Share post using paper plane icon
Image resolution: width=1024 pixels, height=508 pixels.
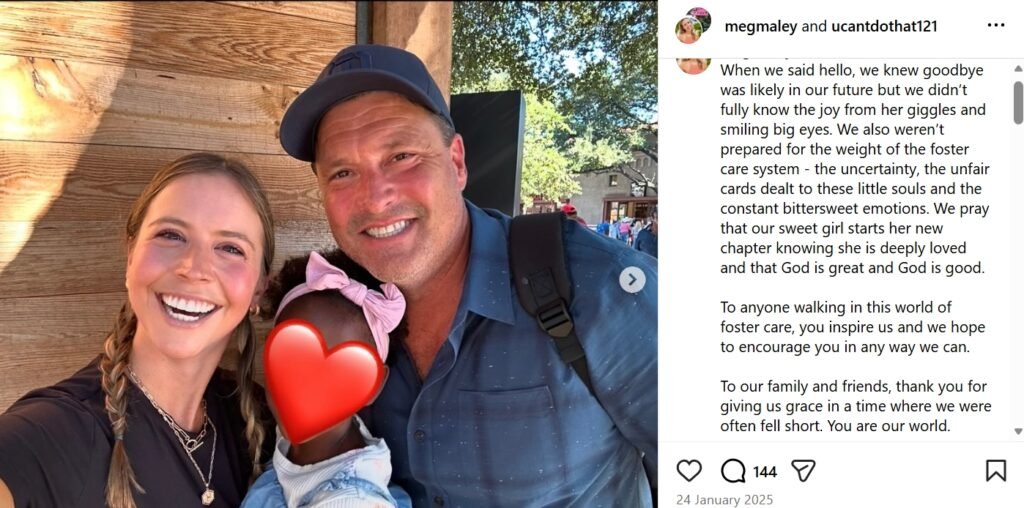803,470
